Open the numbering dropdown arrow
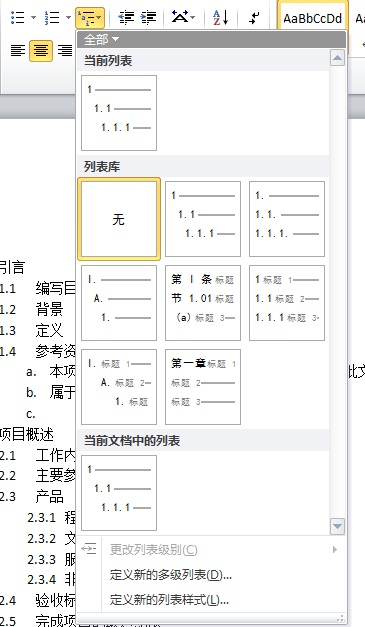The image size is (365, 627). 68,18
